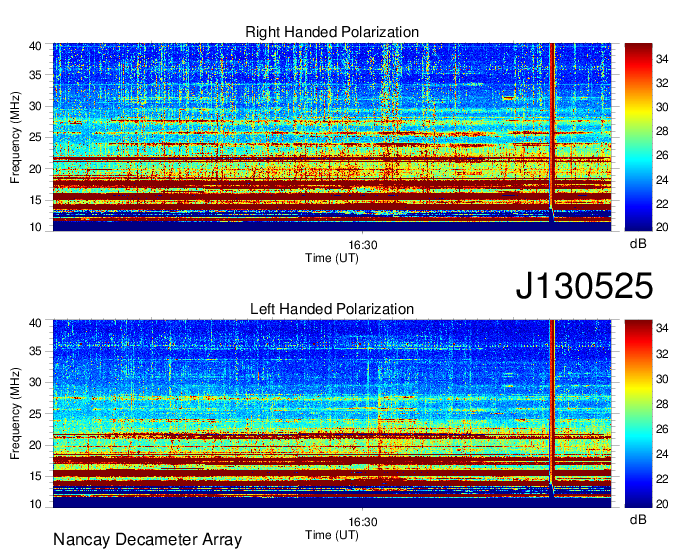Click the Time (UT) axis label of the top plot
The image size is (680, 552).
point(332,258)
